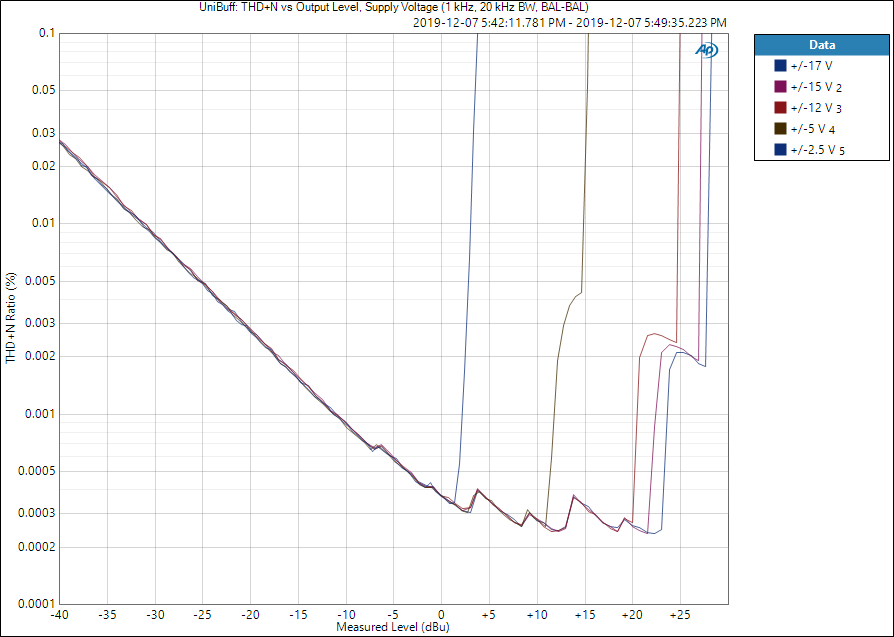894x637 pixels.
Task: Click the +/-5 V legend color swatch
Action: tap(780, 129)
